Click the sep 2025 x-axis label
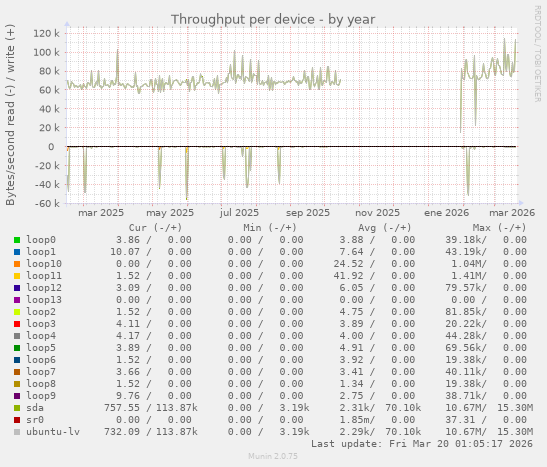 point(308,213)
